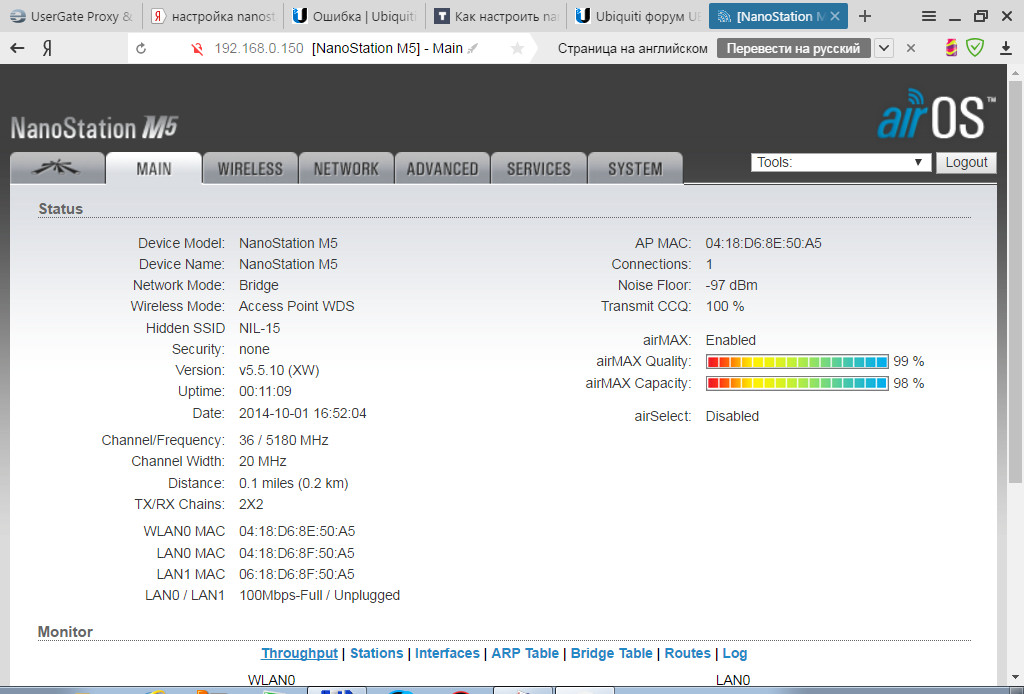Screen dimensions: 1024x694
Task: Bookmark the page with the star icon
Action: coord(517,48)
